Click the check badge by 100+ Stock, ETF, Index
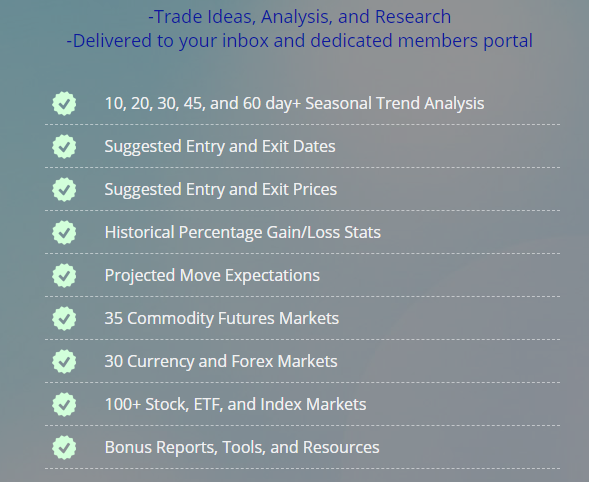Image resolution: width=589 pixels, height=482 pixels. 64,405
